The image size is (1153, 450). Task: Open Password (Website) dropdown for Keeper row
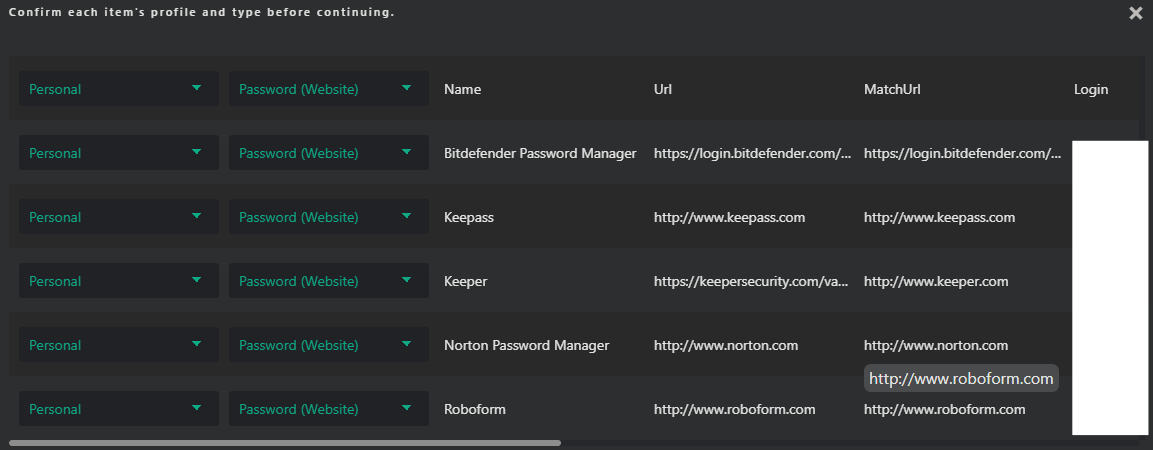328,281
